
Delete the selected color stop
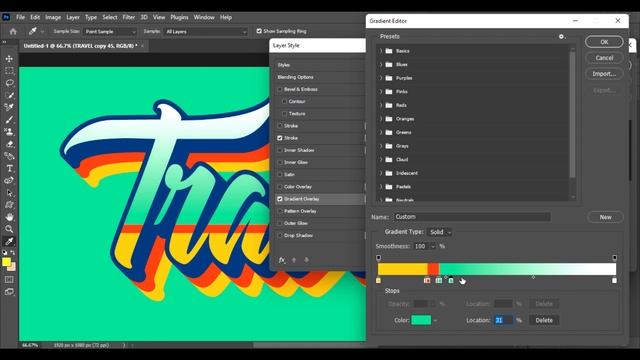pos(544,320)
